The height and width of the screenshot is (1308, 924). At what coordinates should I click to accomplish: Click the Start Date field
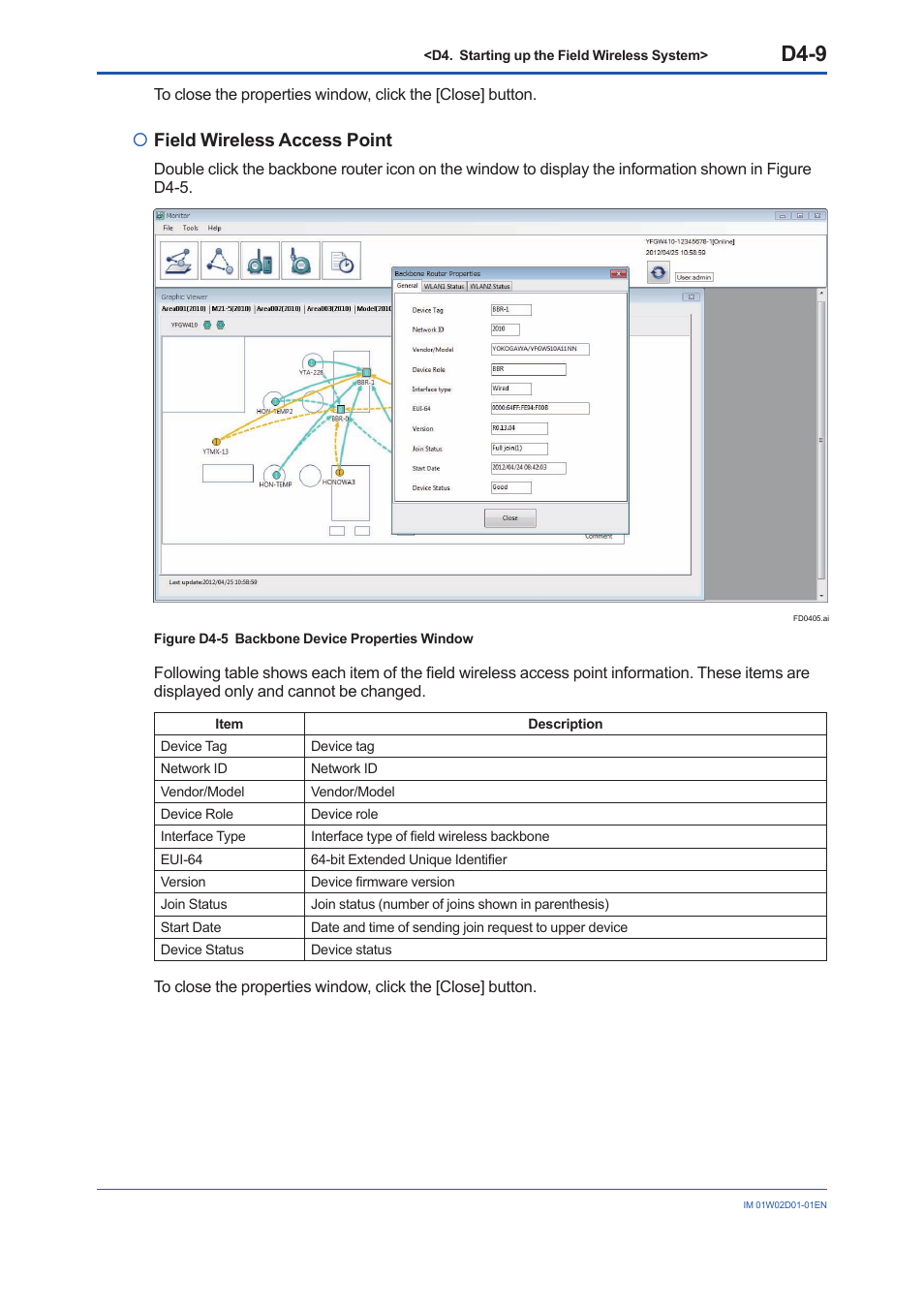[528, 468]
